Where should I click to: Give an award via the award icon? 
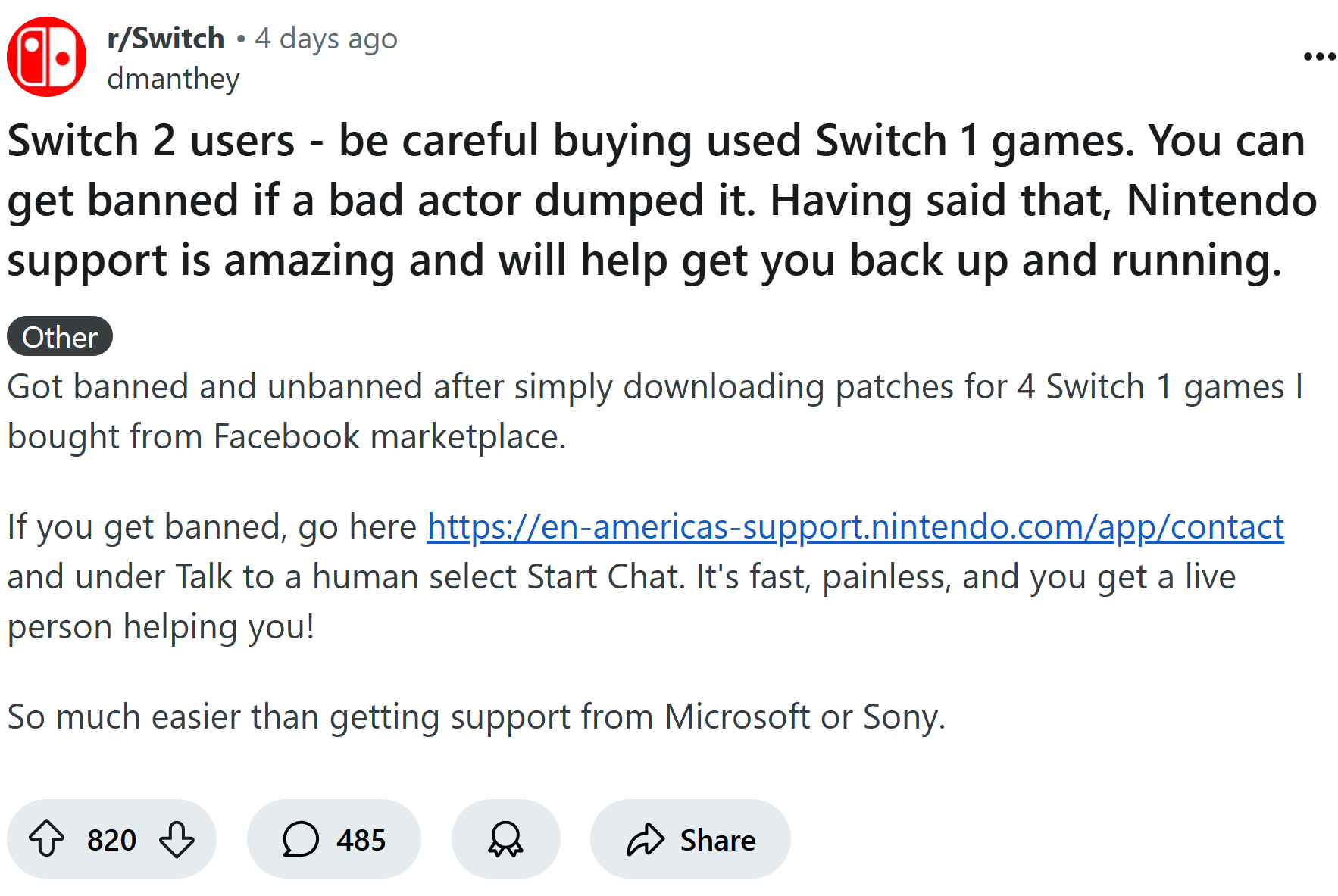(x=505, y=839)
